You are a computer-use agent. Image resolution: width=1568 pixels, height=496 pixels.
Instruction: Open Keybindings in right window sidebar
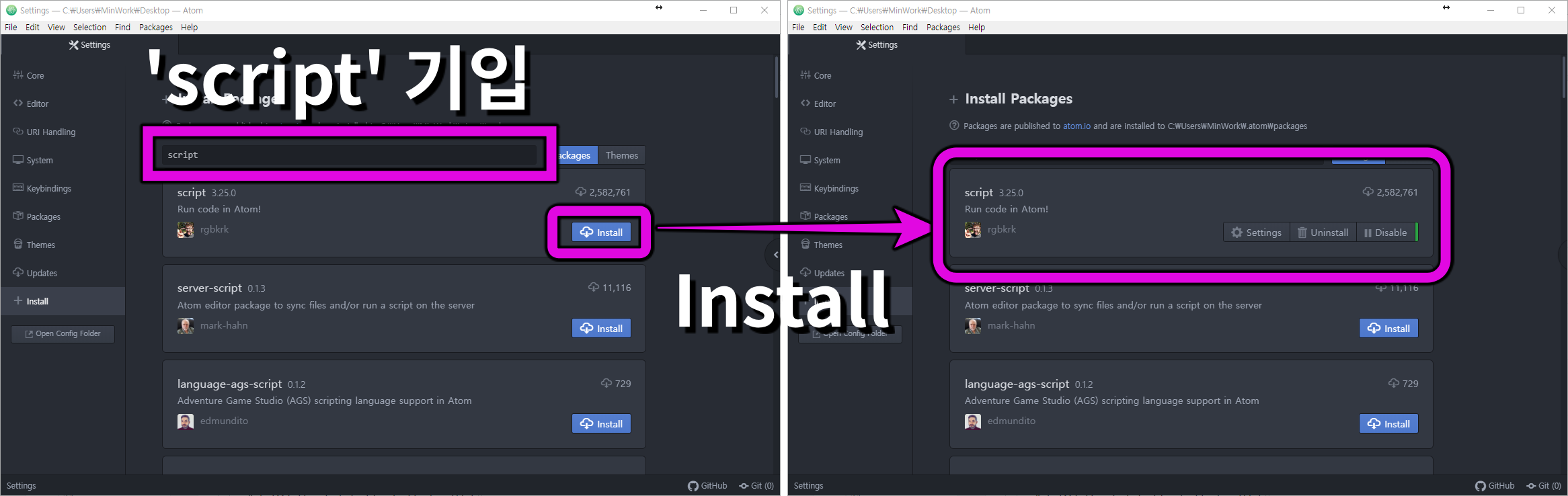point(829,188)
